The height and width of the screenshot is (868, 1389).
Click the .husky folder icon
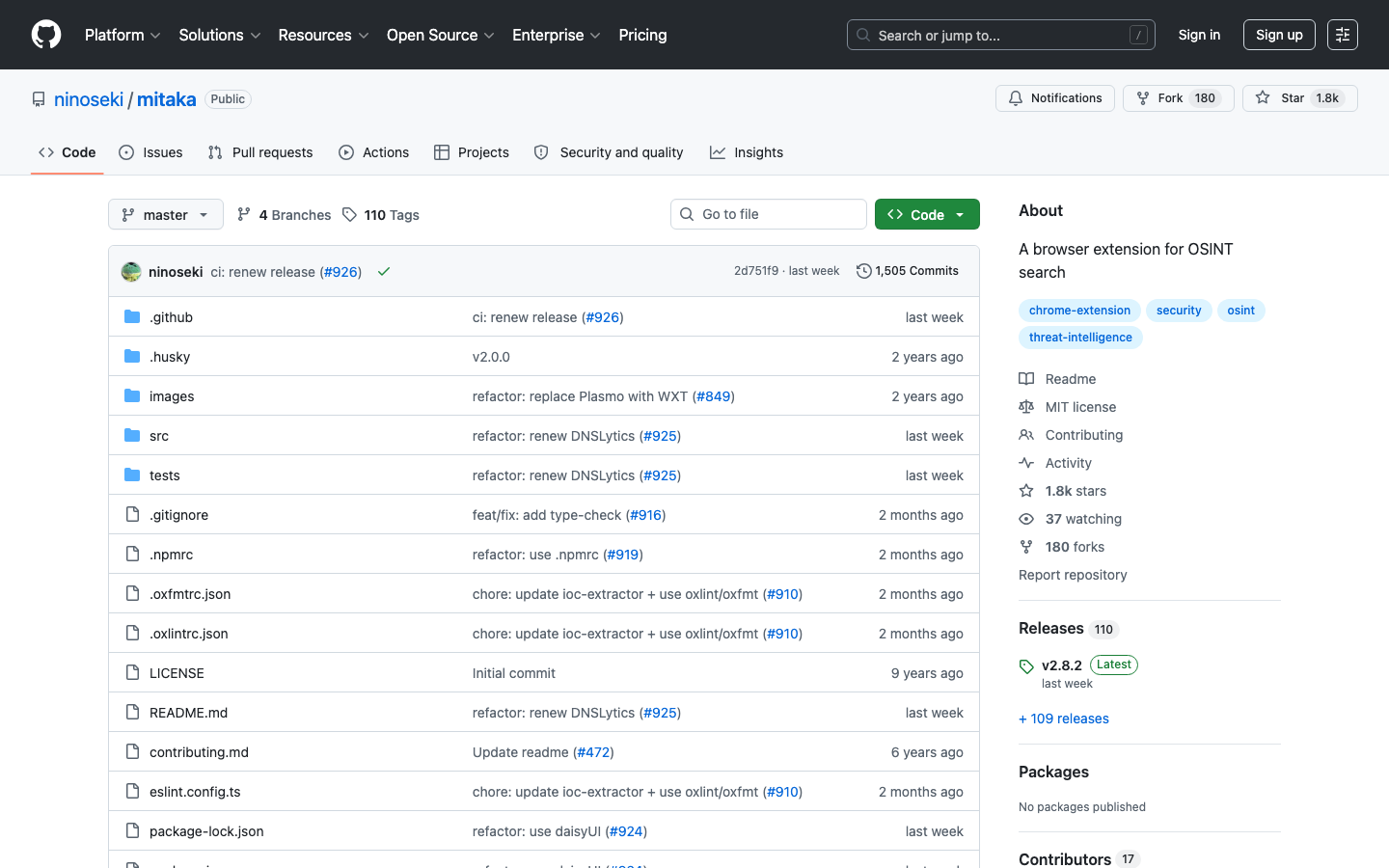pyautogui.click(x=132, y=357)
